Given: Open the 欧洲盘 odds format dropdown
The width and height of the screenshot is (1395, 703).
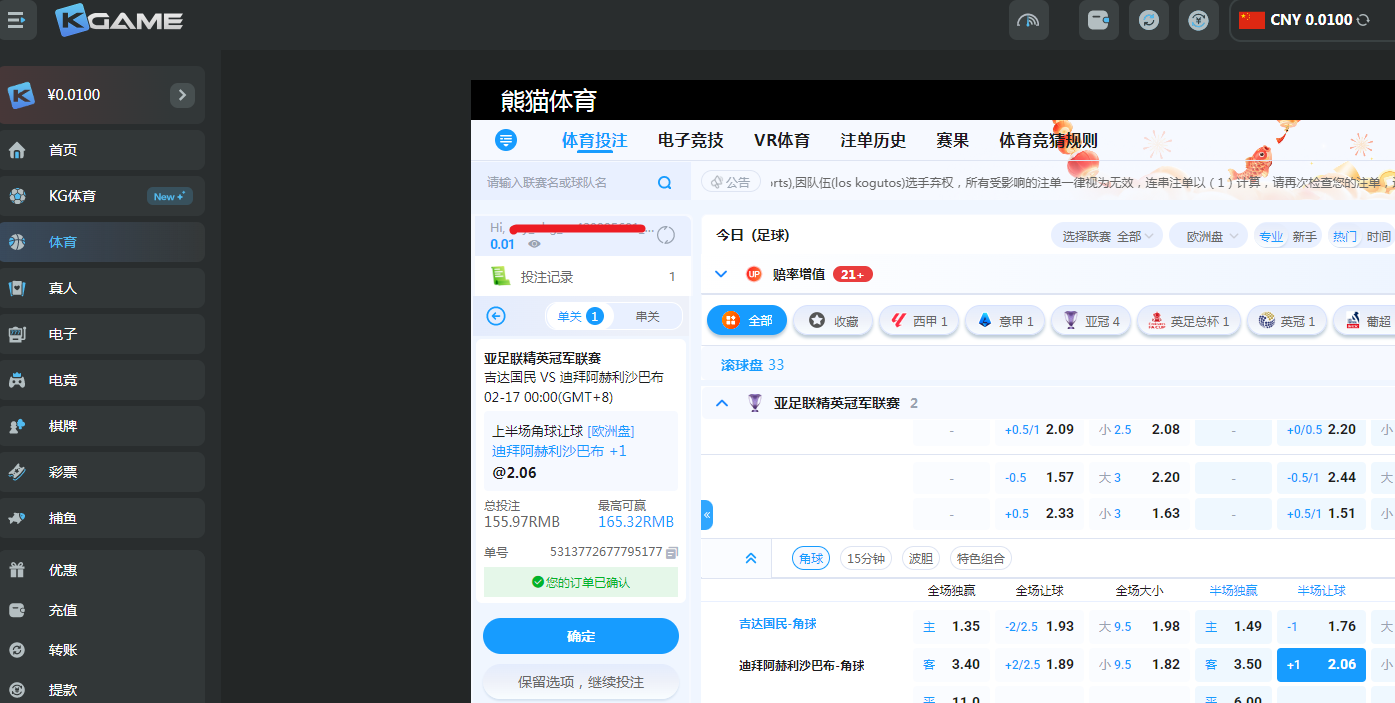Looking at the screenshot, I should coord(1208,236).
